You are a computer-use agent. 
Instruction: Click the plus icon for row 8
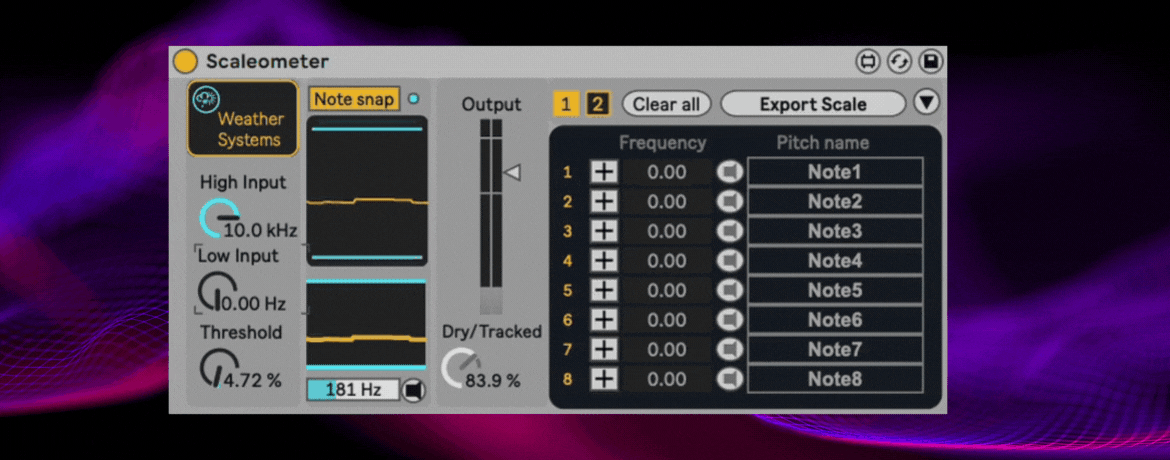coord(604,379)
